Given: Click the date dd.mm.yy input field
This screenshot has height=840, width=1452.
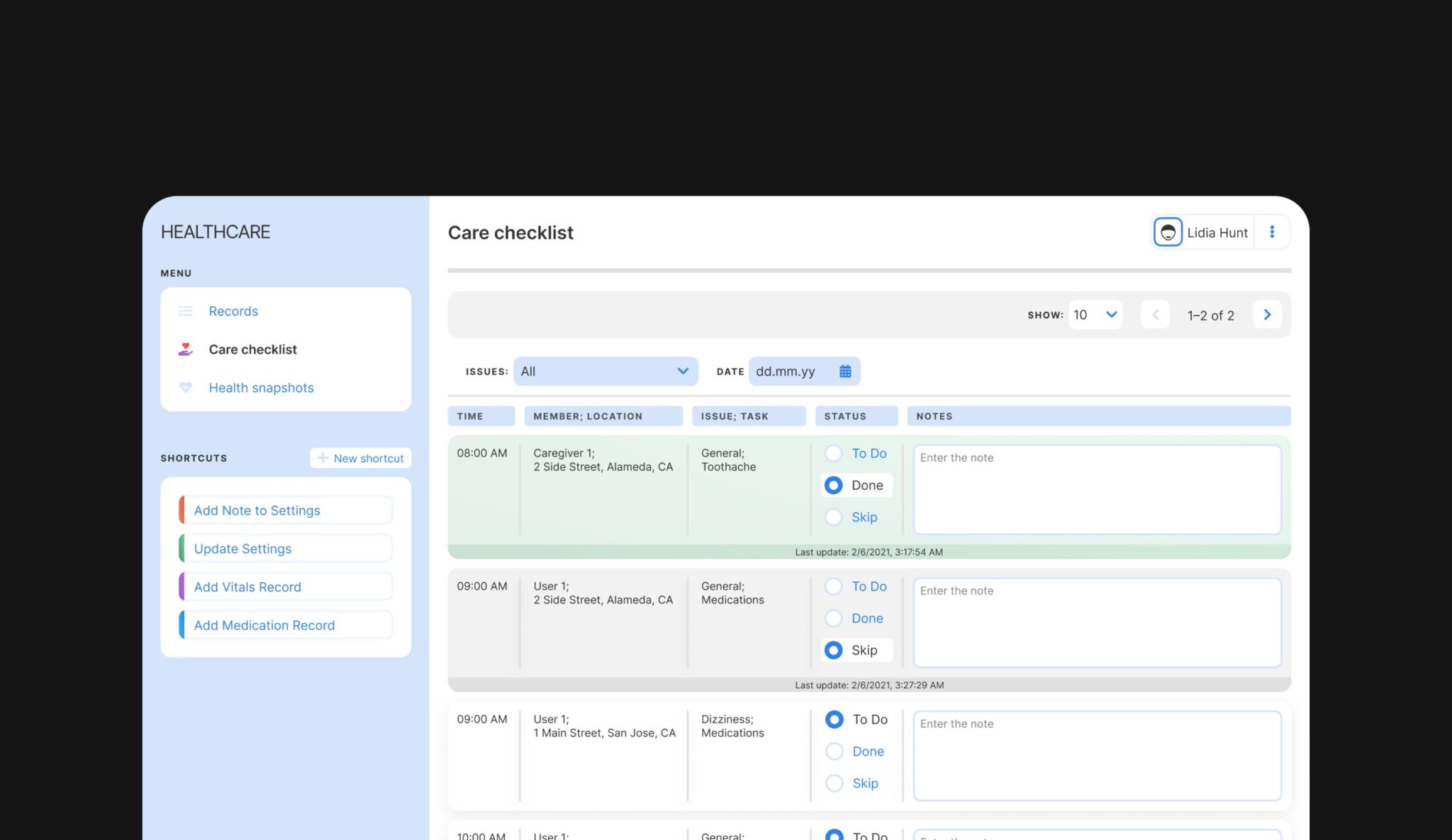Looking at the screenshot, I should point(805,371).
